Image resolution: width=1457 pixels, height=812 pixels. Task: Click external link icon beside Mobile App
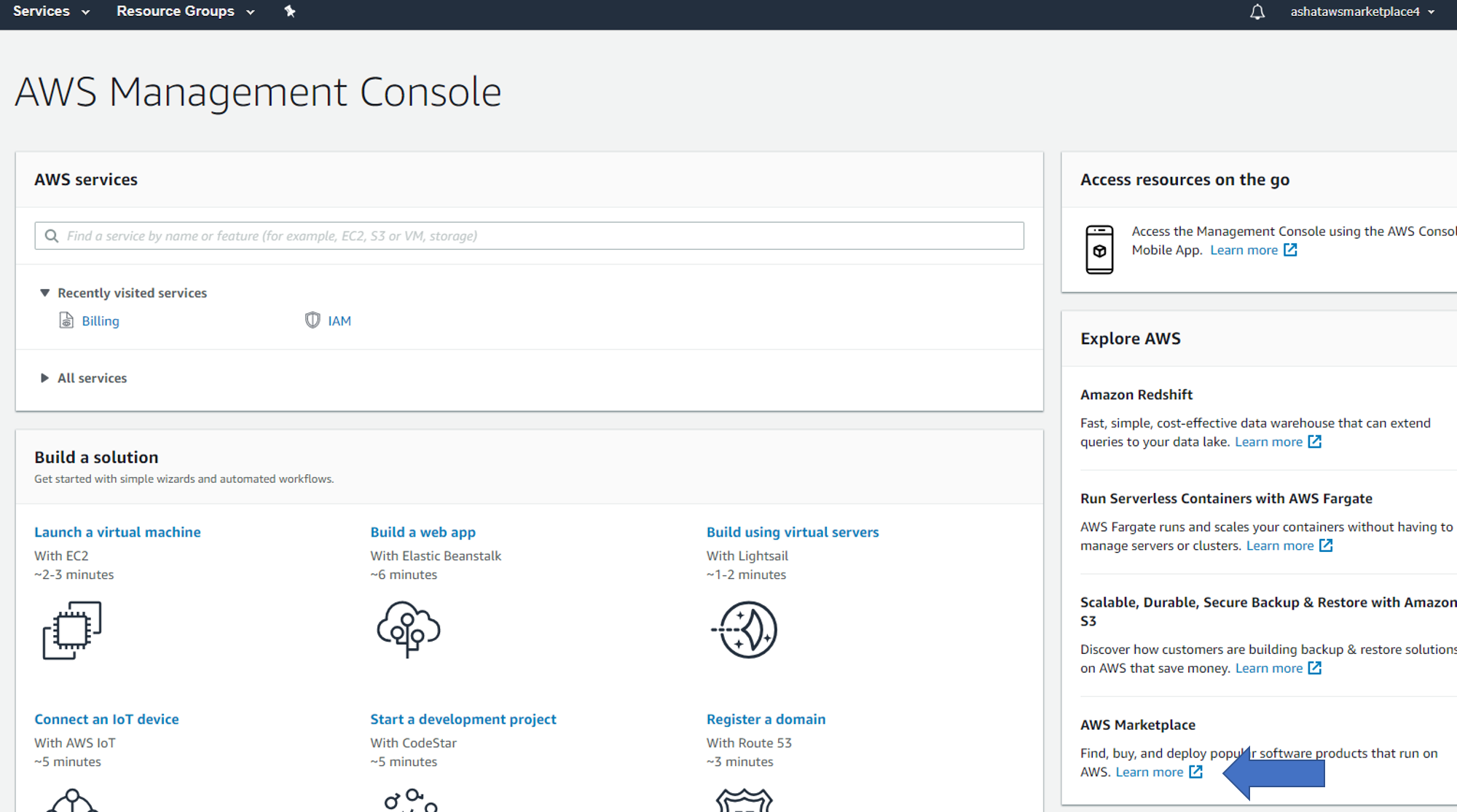(1290, 250)
